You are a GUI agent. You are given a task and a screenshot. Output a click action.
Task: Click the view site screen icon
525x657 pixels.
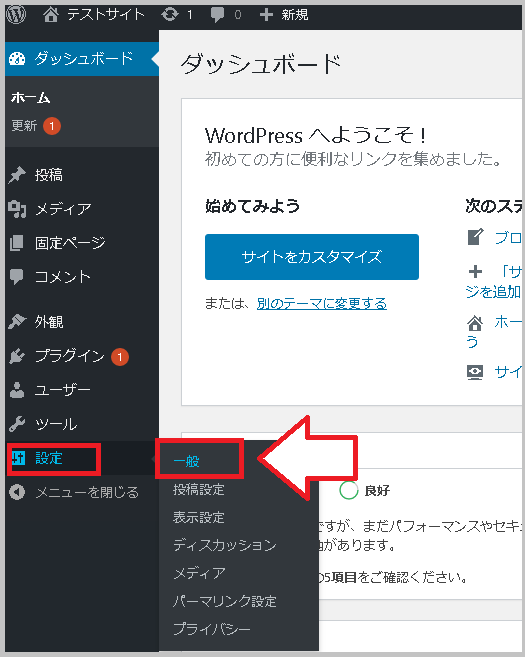(475, 372)
